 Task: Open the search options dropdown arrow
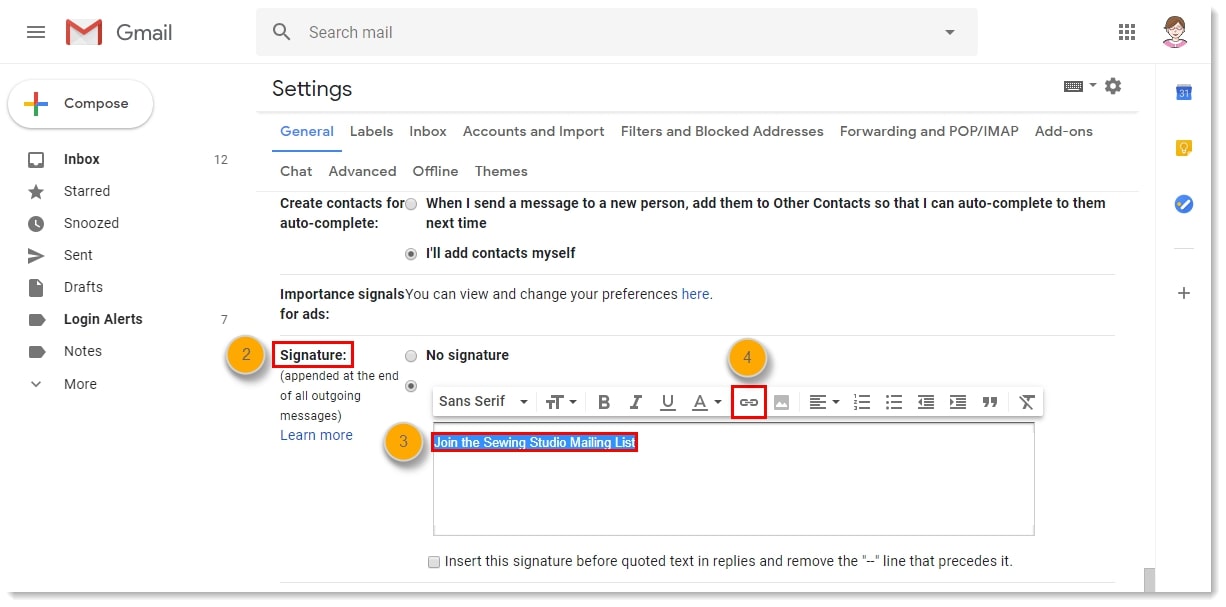[950, 32]
